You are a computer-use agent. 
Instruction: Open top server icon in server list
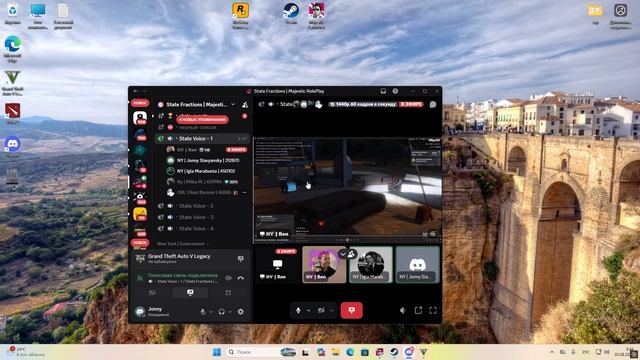pyautogui.click(x=140, y=118)
